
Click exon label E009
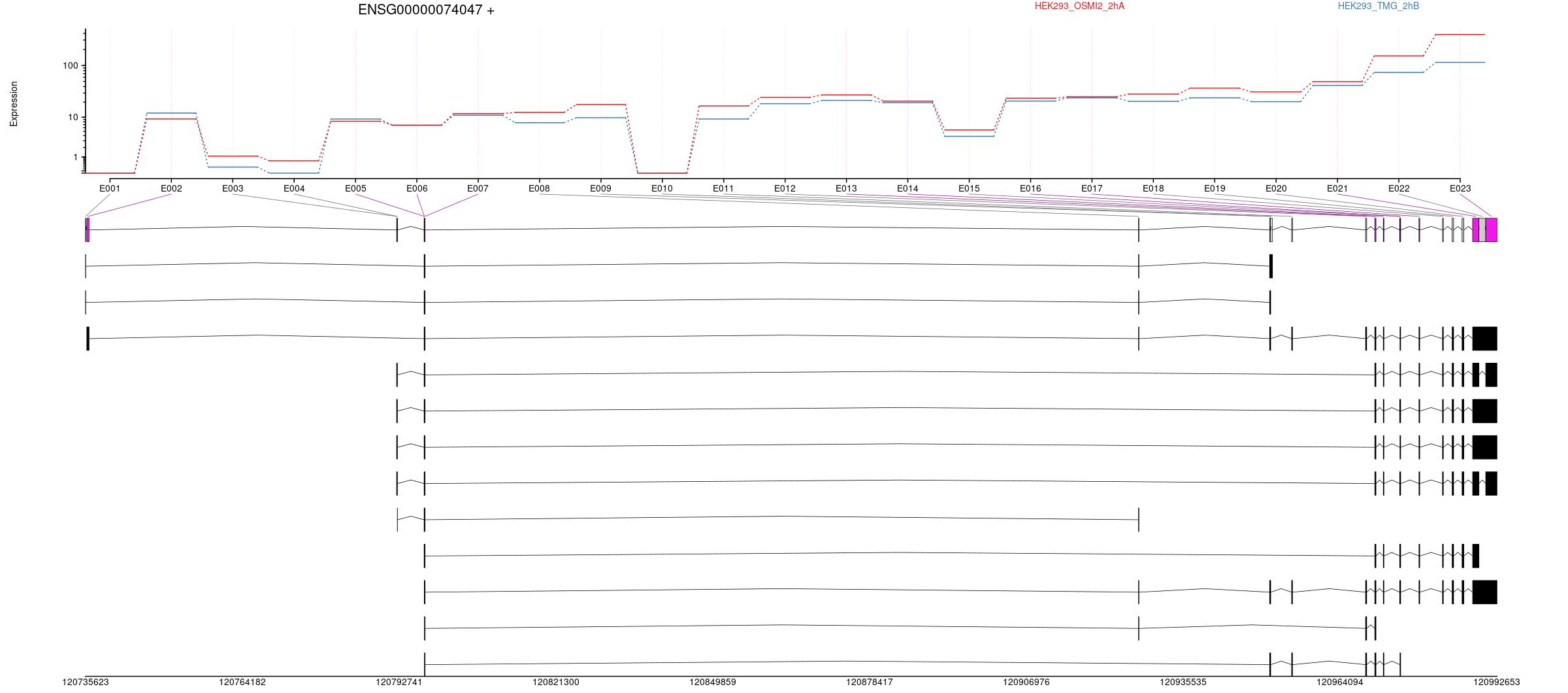tap(600, 188)
